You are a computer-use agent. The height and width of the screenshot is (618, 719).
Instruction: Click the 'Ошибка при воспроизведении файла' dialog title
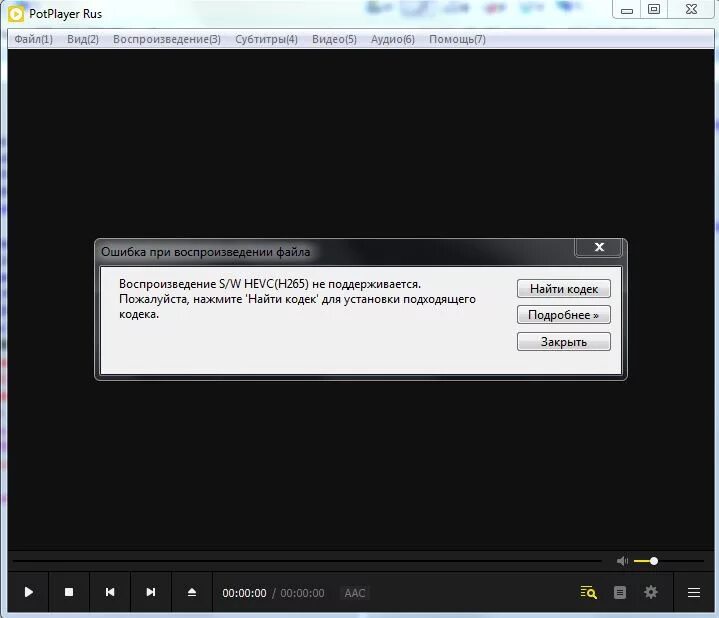[205, 252]
